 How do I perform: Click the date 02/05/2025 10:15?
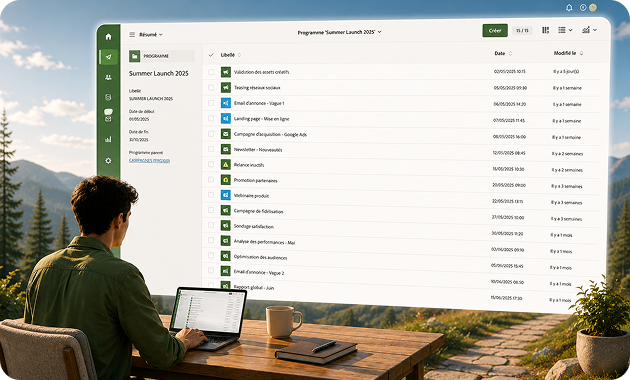pos(509,72)
